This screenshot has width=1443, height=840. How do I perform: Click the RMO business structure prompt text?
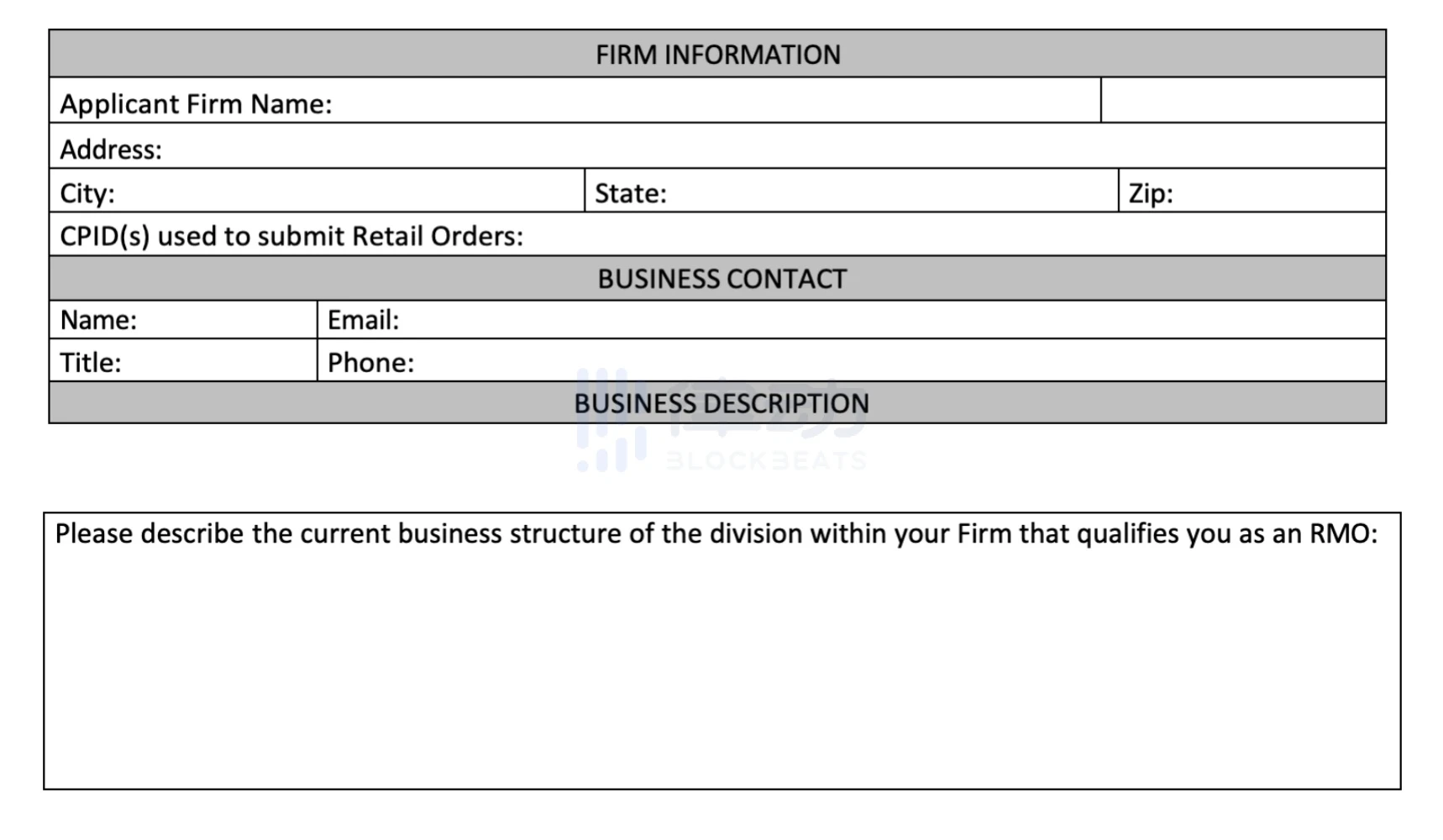pyautogui.click(x=716, y=534)
